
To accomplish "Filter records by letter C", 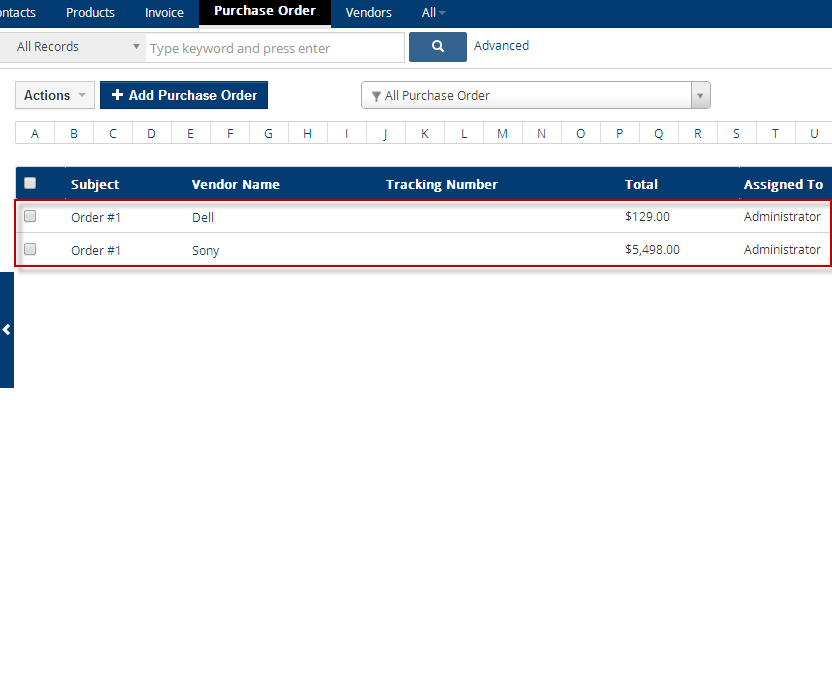I will pyautogui.click(x=113, y=133).
